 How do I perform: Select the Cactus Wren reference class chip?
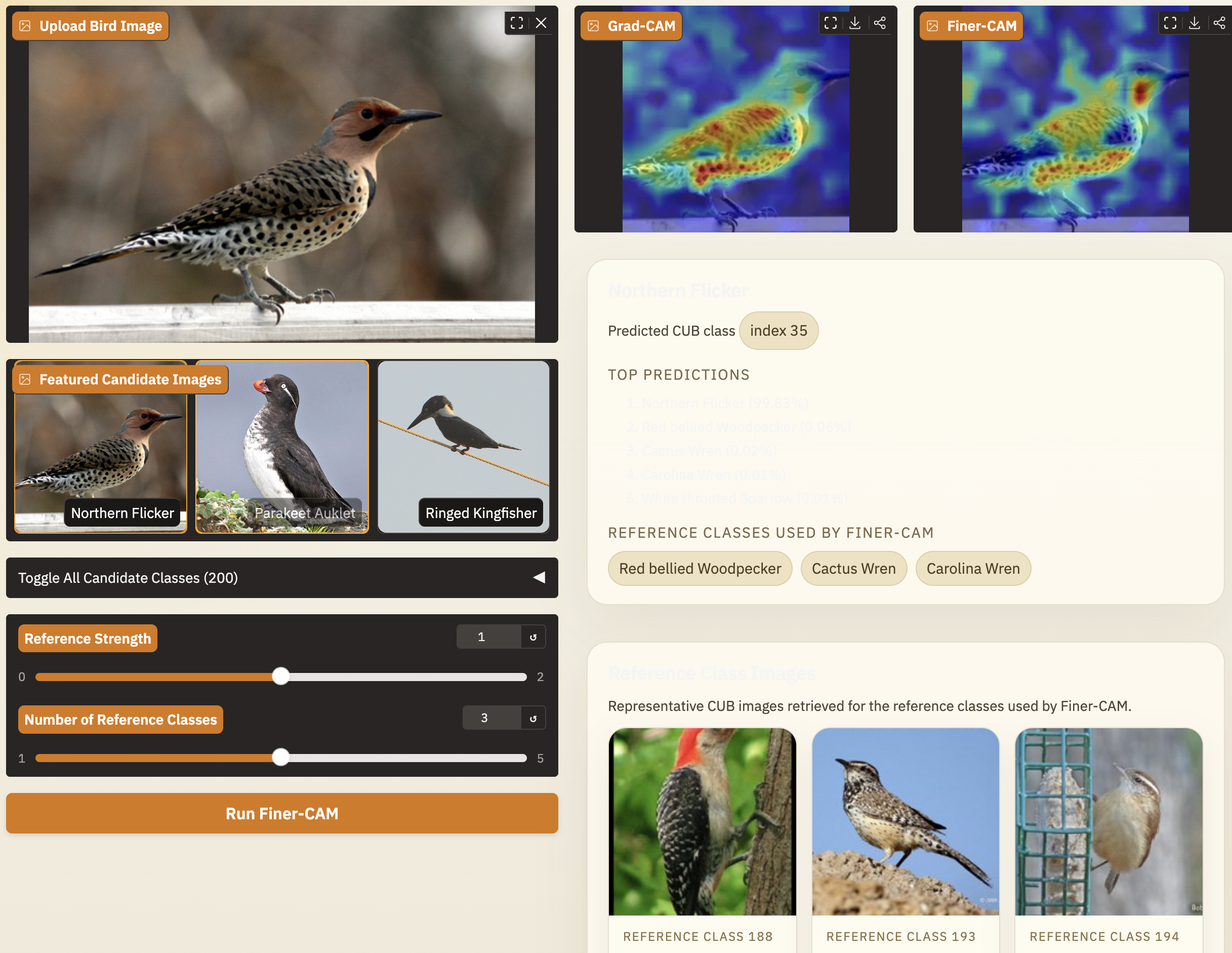pos(853,568)
